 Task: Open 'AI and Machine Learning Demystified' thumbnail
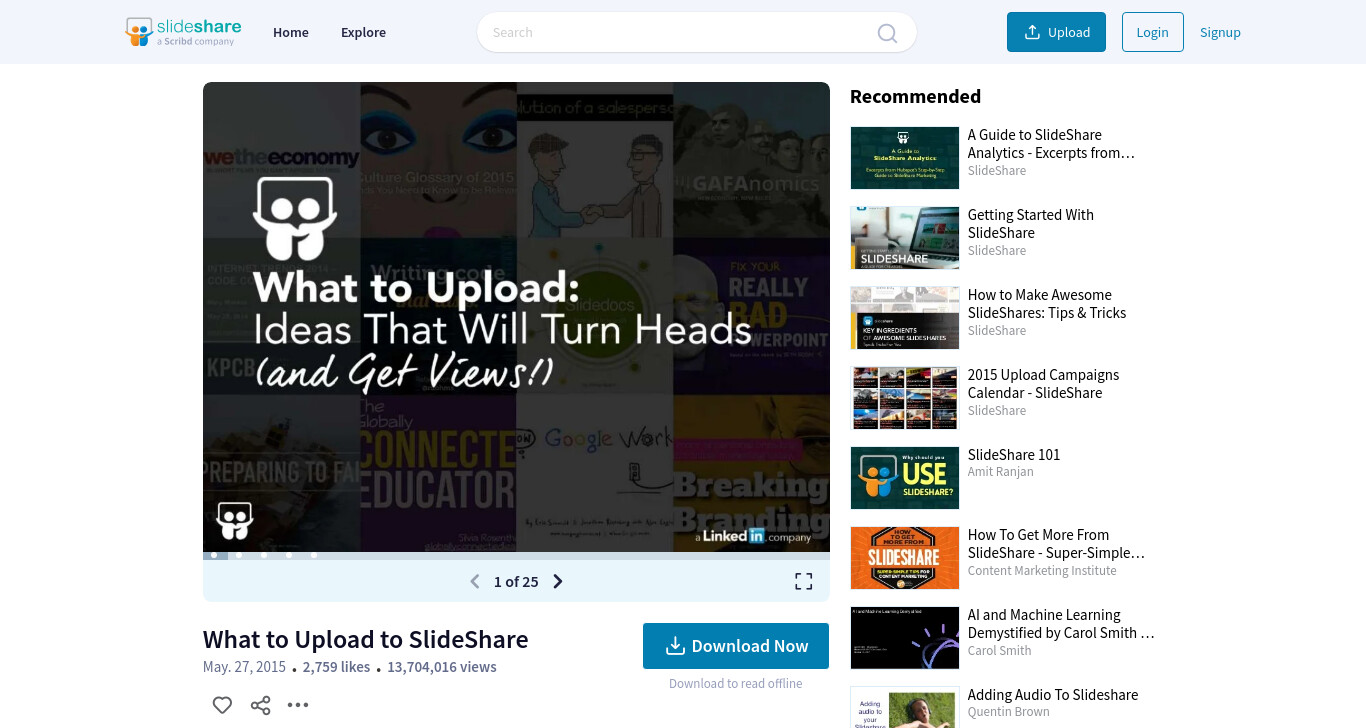point(905,638)
